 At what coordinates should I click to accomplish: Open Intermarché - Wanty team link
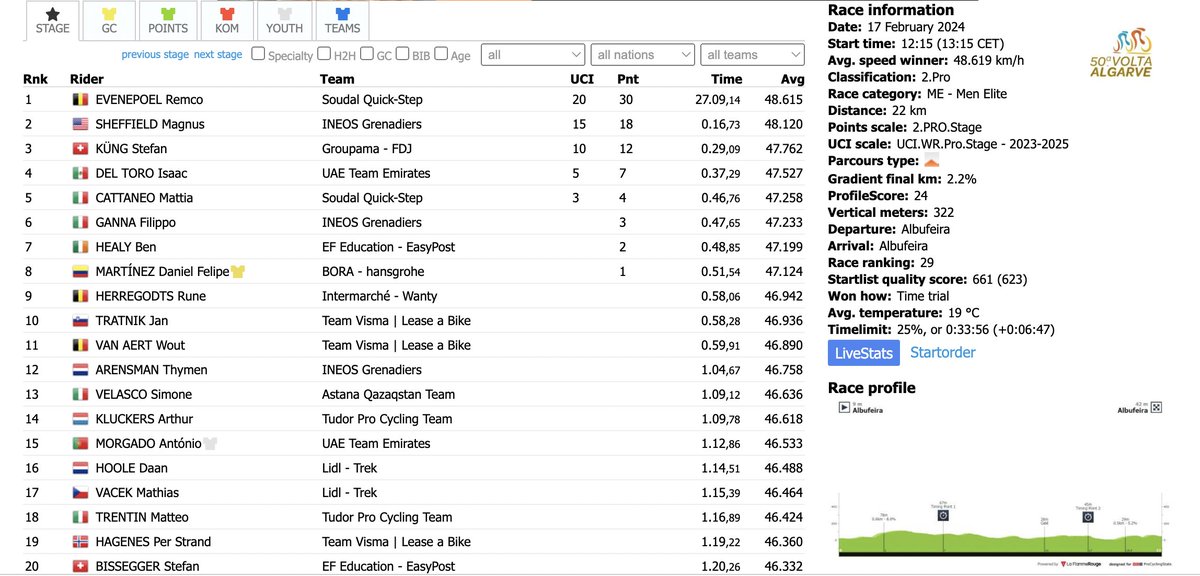[379, 296]
